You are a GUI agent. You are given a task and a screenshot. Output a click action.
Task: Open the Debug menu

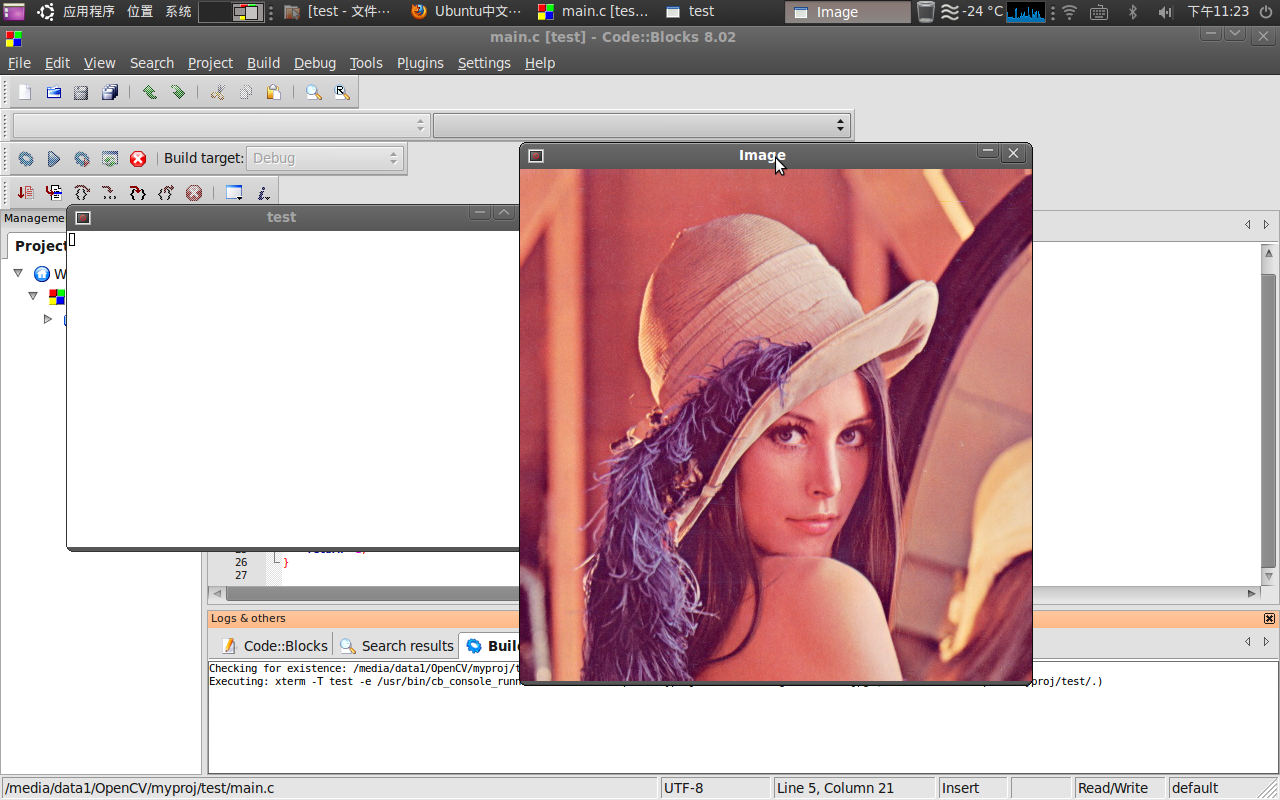pyautogui.click(x=315, y=63)
